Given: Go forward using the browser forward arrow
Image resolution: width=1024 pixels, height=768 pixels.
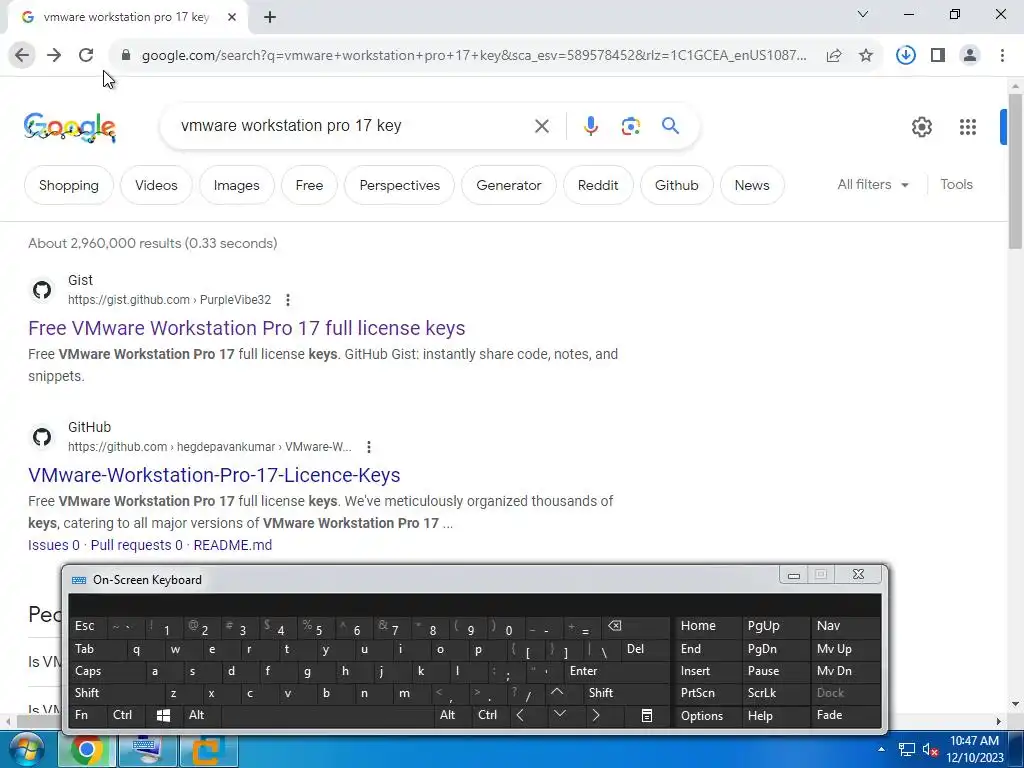Looking at the screenshot, I should click(x=54, y=56).
